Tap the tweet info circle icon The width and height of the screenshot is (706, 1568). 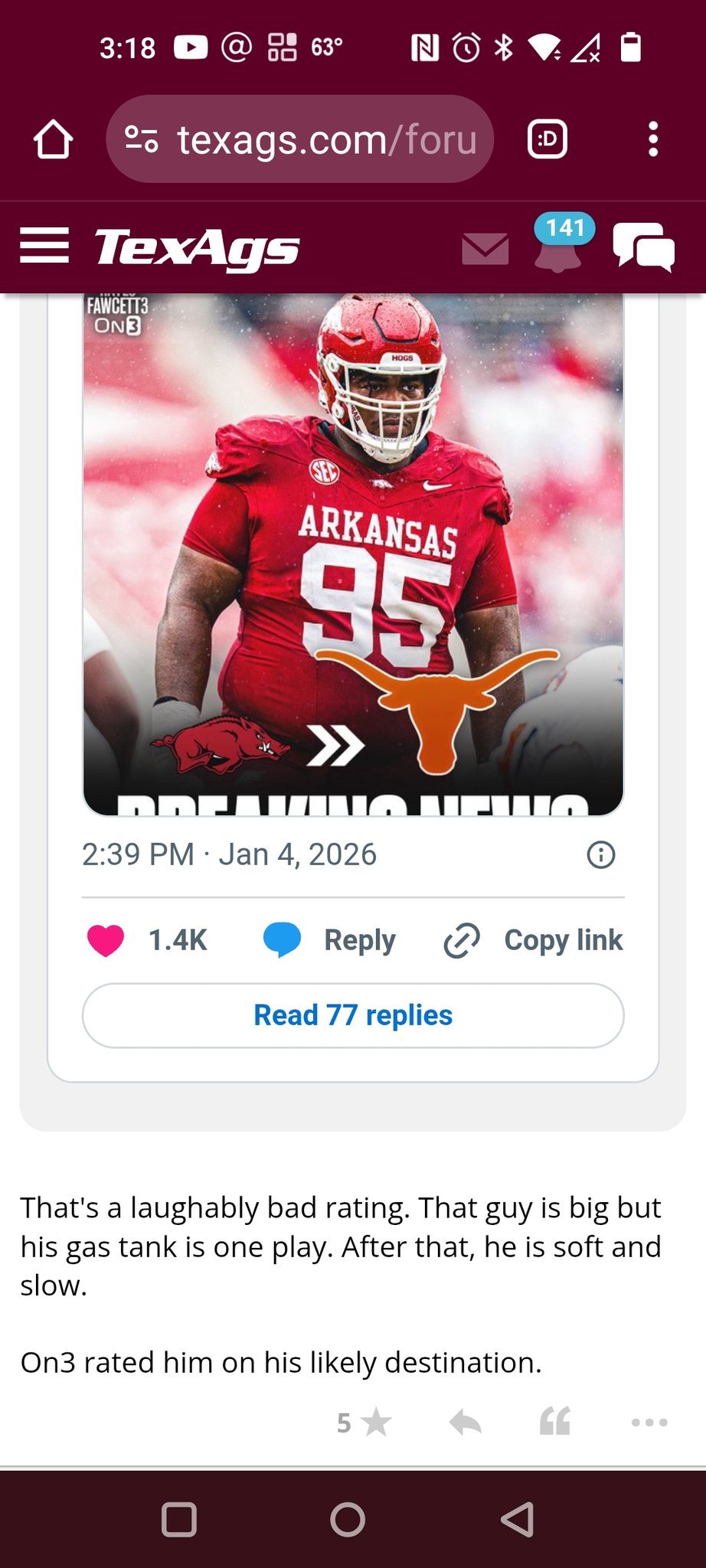coord(601,854)
